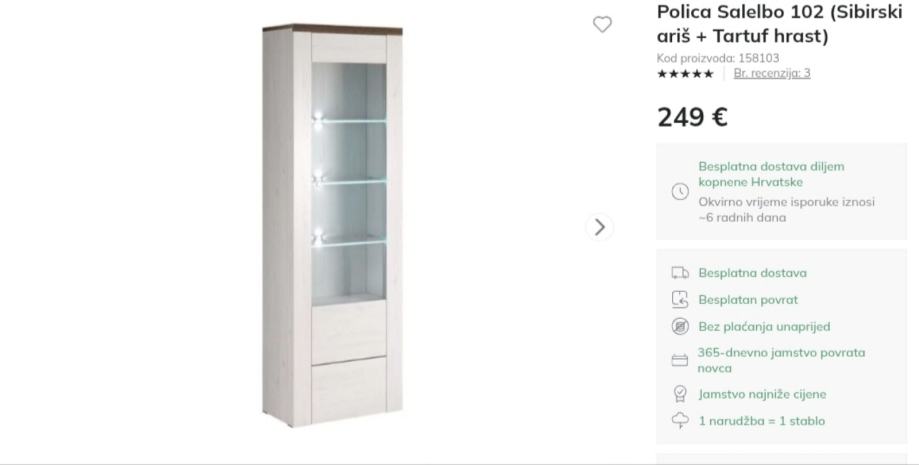Click the delivery truck icon

680,273
